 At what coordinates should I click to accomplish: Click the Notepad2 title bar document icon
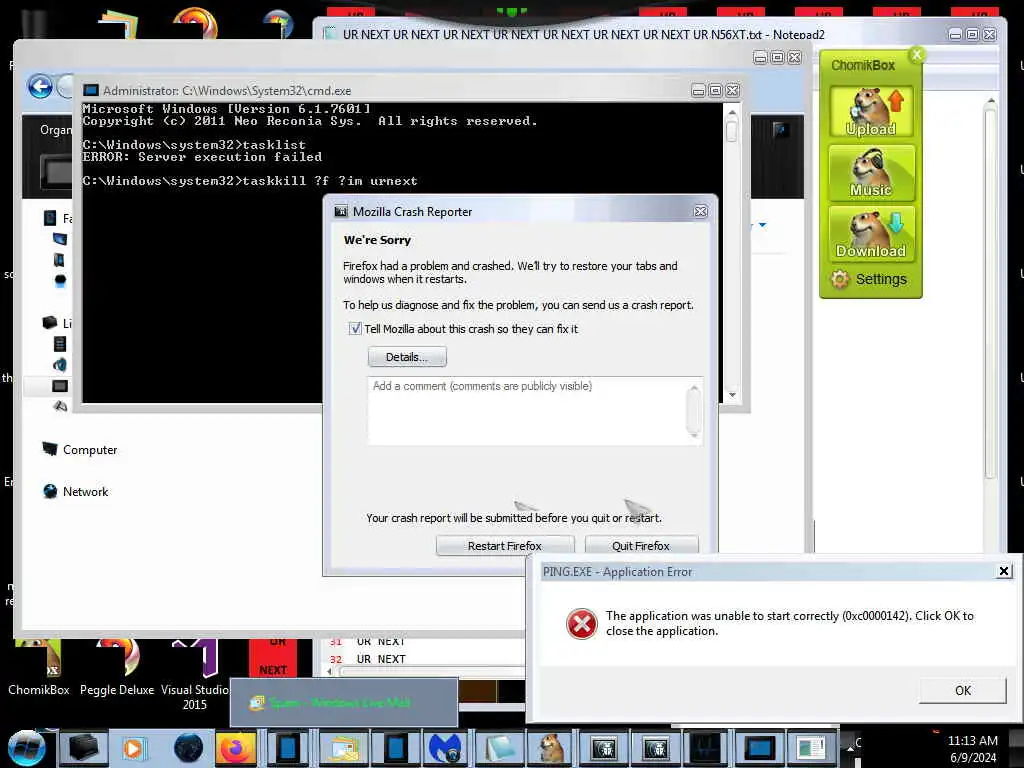pyautogui.click(x=330, y=33)
